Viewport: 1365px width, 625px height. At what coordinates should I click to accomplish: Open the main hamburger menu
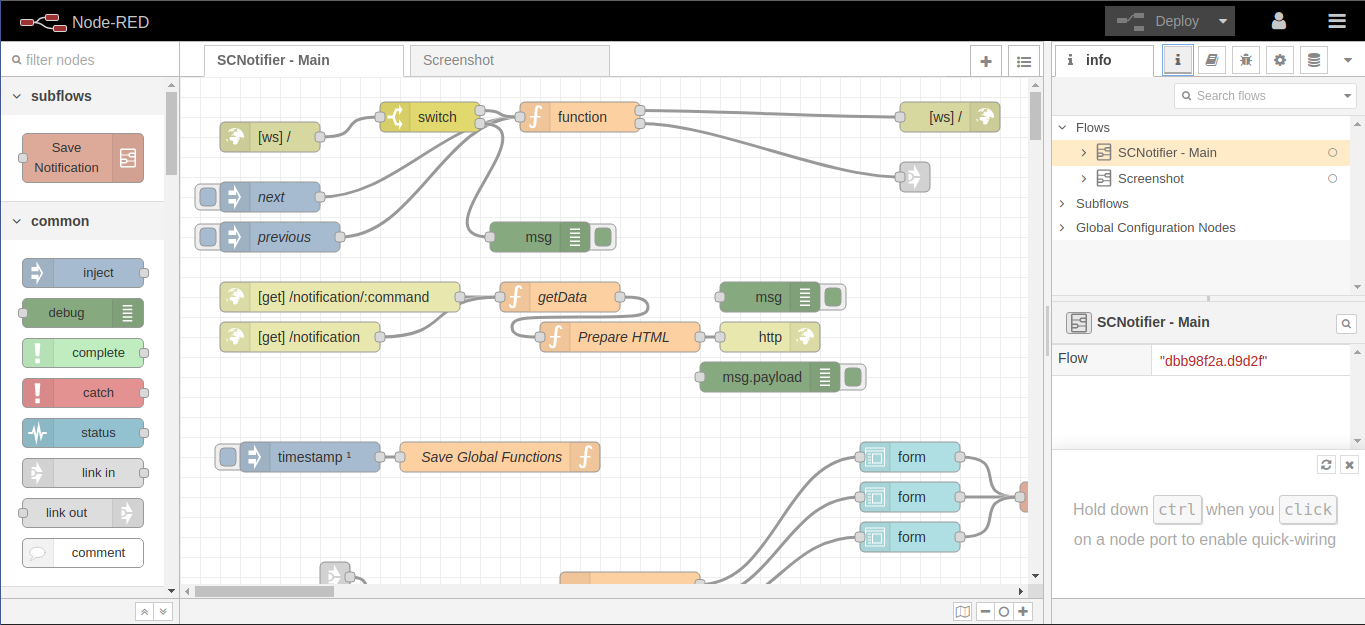point(1336,21)
